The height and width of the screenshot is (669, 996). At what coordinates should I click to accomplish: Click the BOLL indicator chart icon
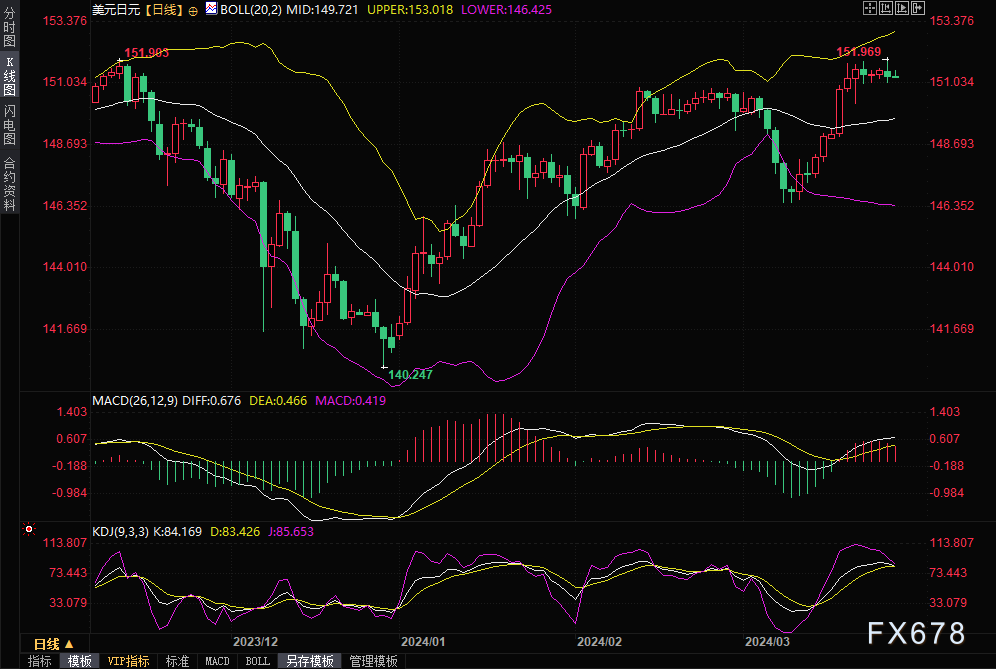(212, 9)
